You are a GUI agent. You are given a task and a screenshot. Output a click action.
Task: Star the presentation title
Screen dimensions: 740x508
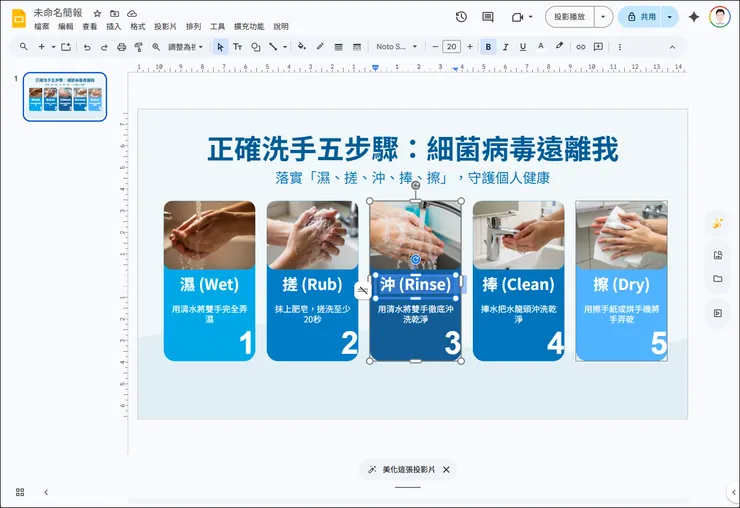point(97,13)
